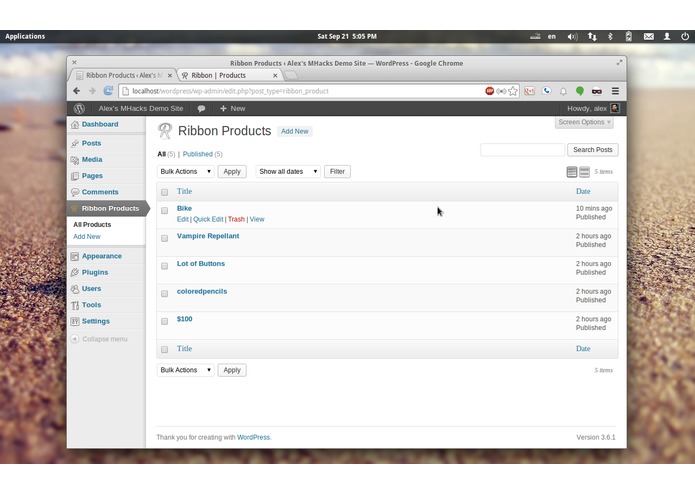Expand the Screen Options panel
695x494 pixels.
coord(584,122)
